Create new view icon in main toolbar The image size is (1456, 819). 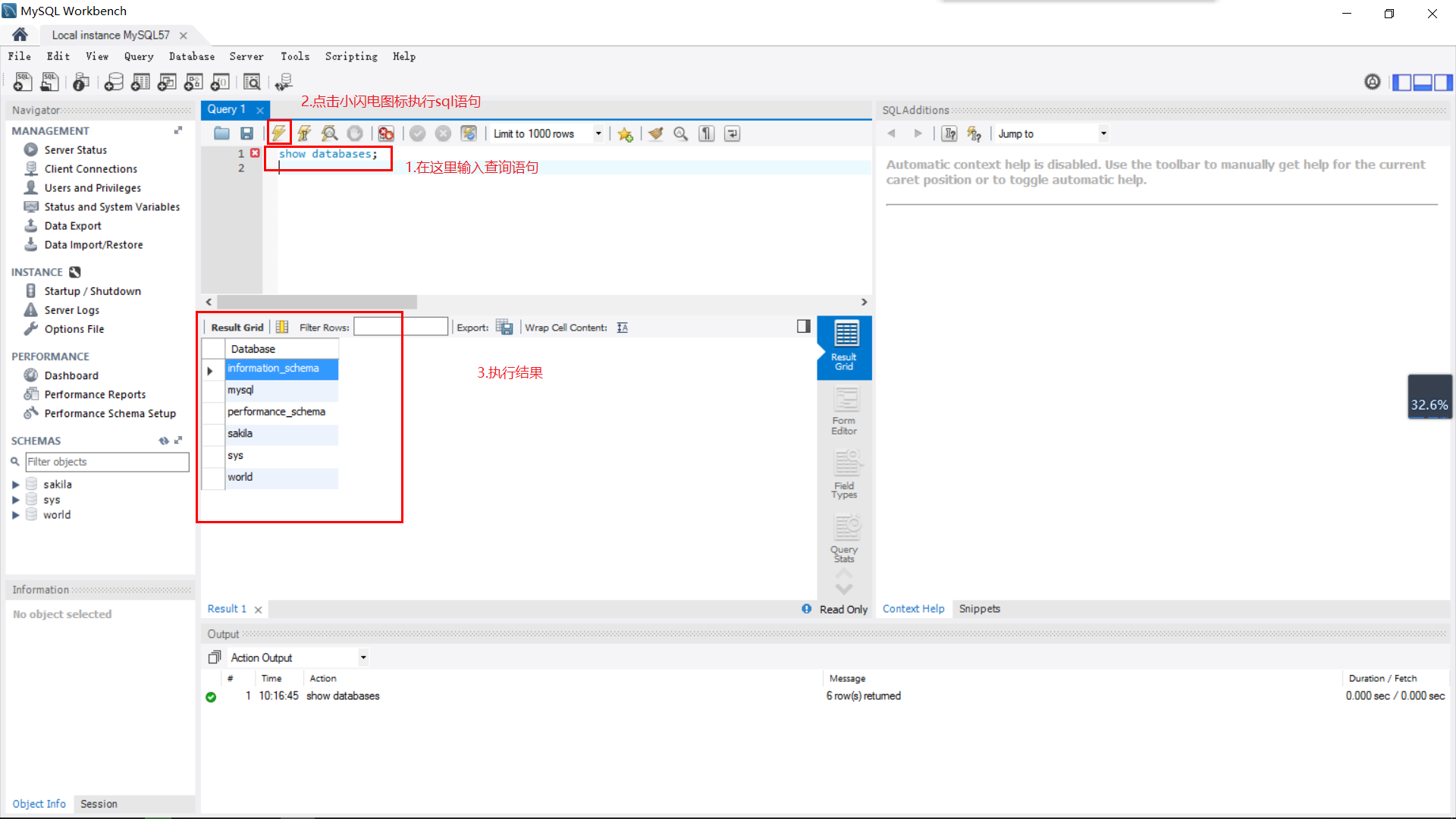(167, 82)
